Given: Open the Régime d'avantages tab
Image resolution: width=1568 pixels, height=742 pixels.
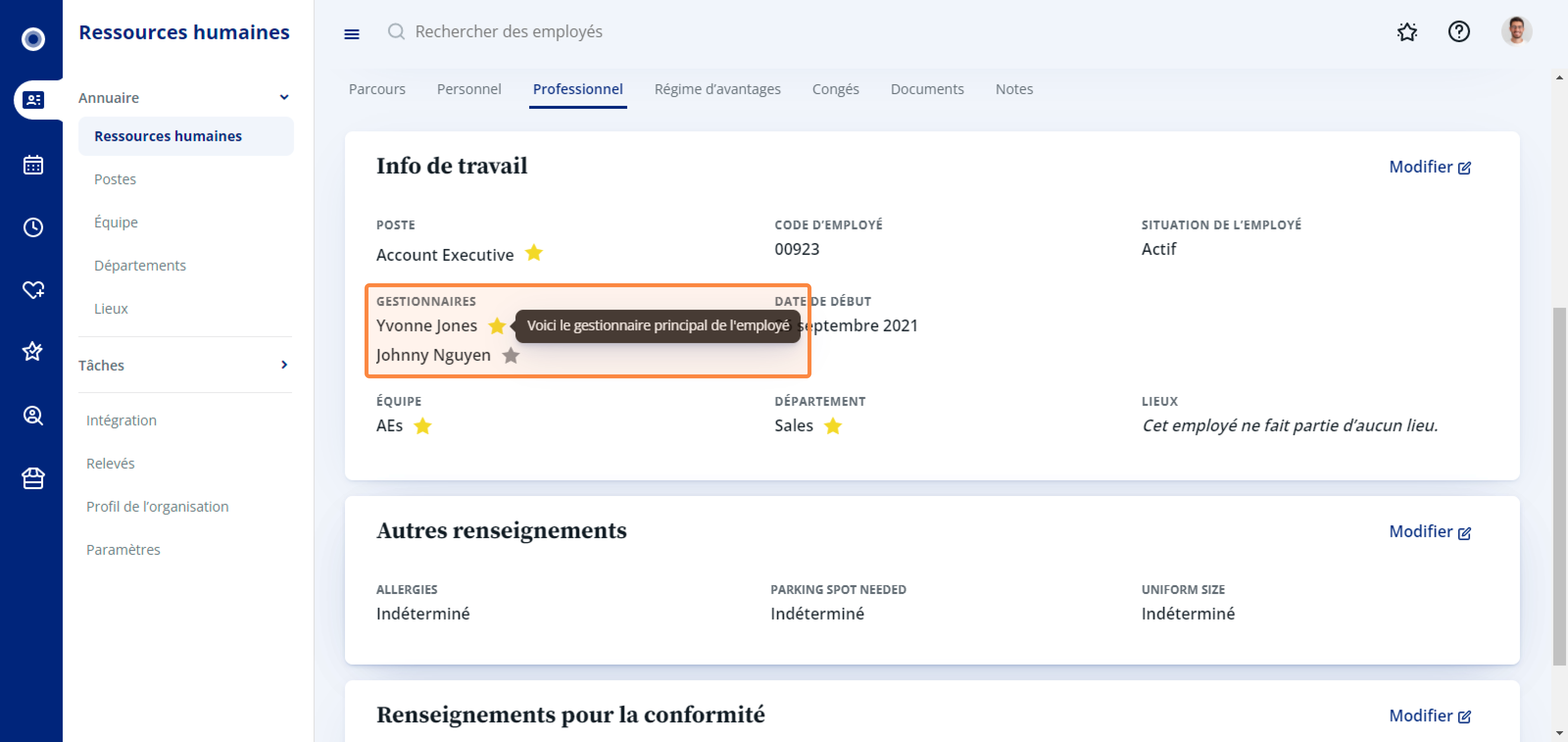Looking at the screenshot, I should tap(717, 89).
